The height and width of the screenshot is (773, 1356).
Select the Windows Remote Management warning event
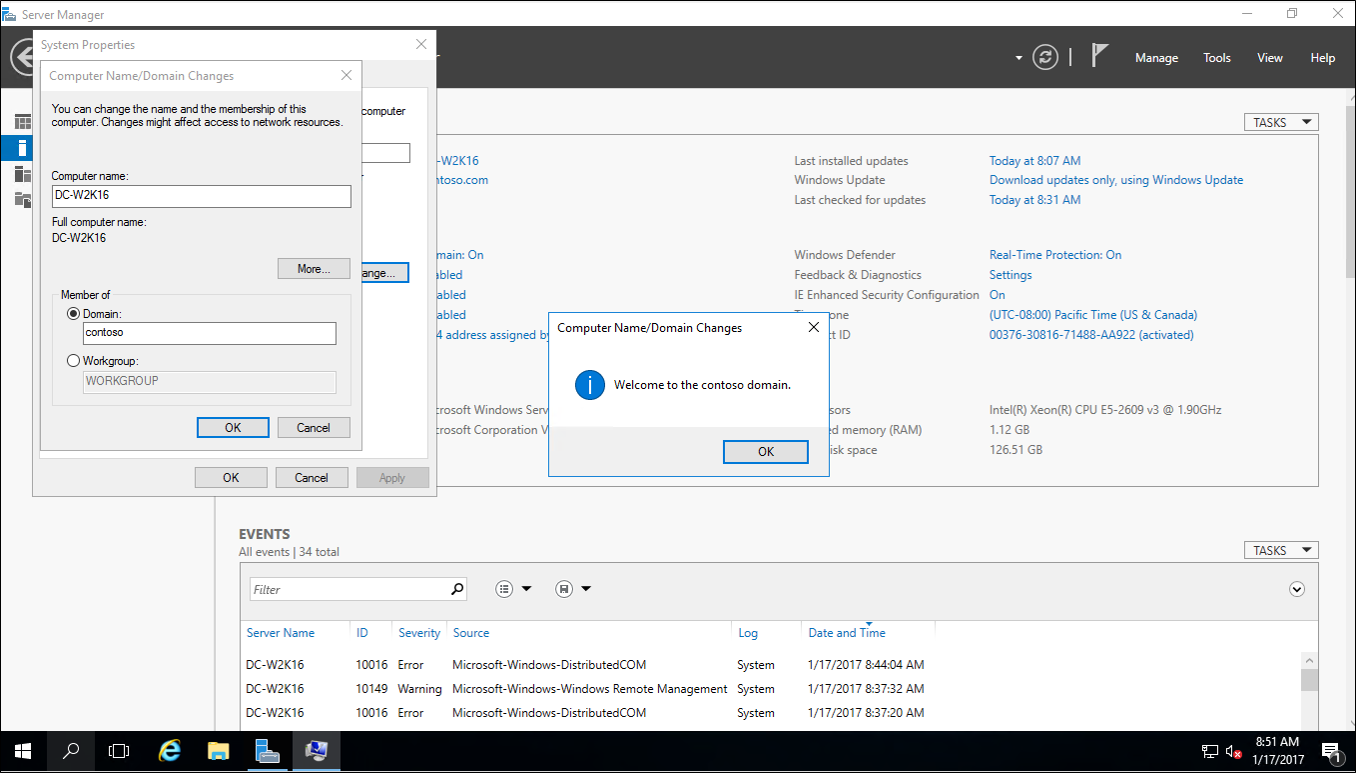770,689
